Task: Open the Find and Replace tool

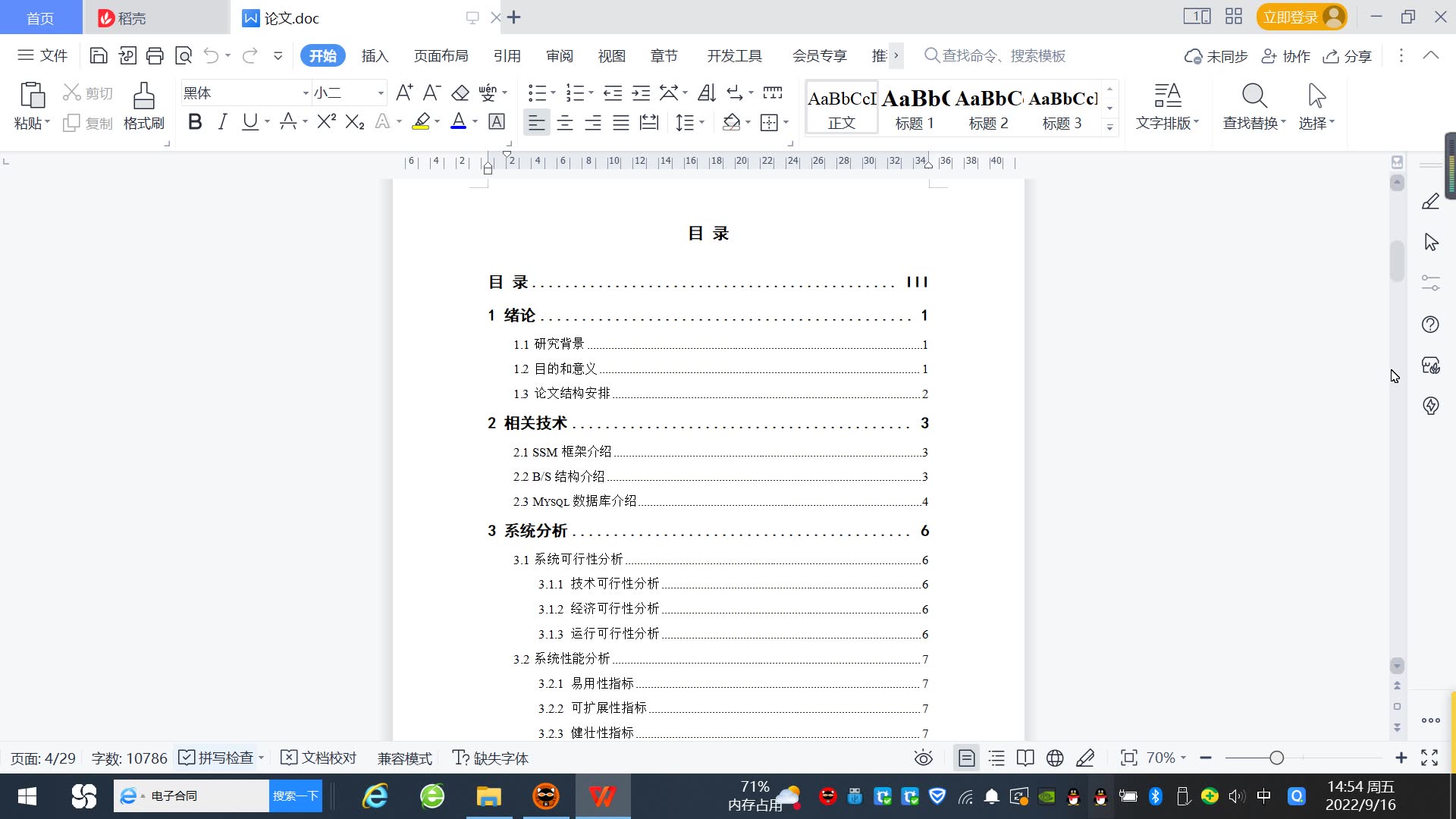Action: tap(1252, 106)
